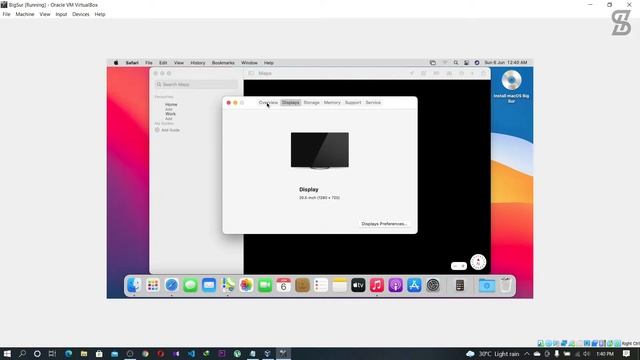Click the Search Maps field
The image size is (640, 360).
coord(196,84)
